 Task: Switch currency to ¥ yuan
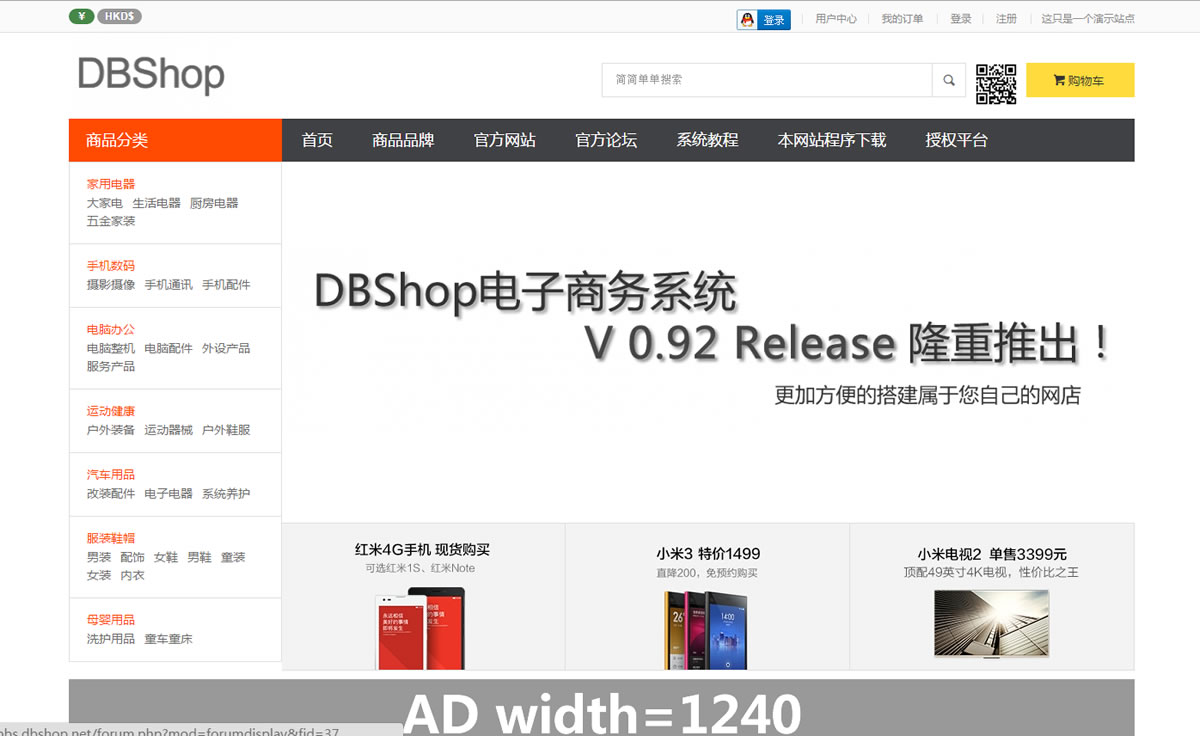[x=82, y=16]
